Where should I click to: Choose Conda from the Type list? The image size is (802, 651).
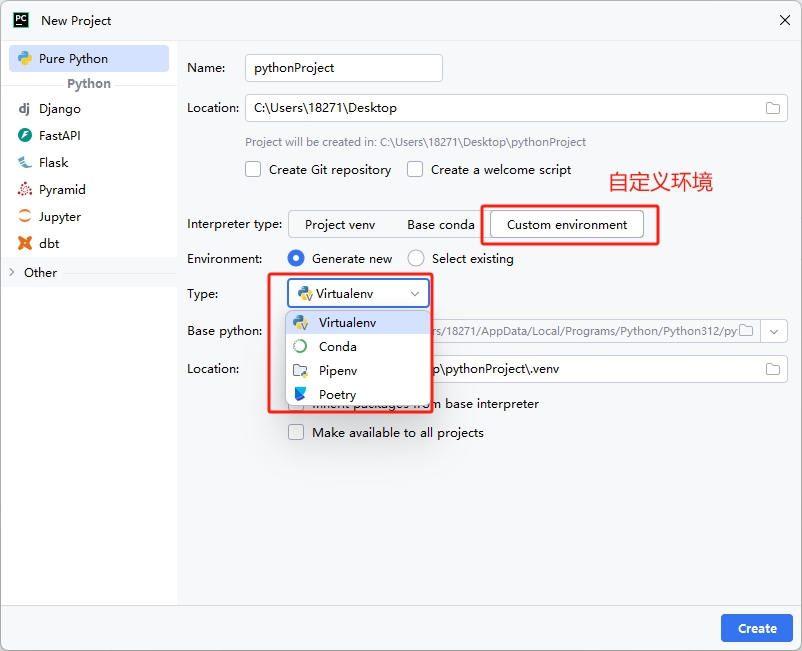pos(337,347)
